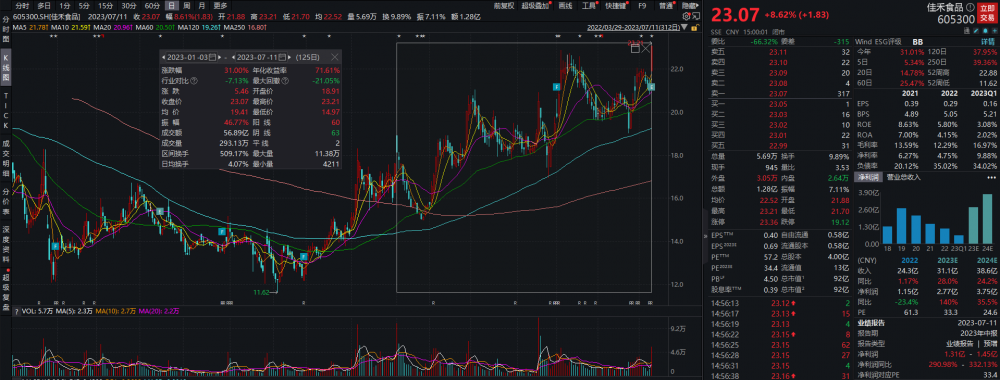Toggle 前复权 price adjustment
Viewport: 1000px width, 380px height.
tap(503, 5)
